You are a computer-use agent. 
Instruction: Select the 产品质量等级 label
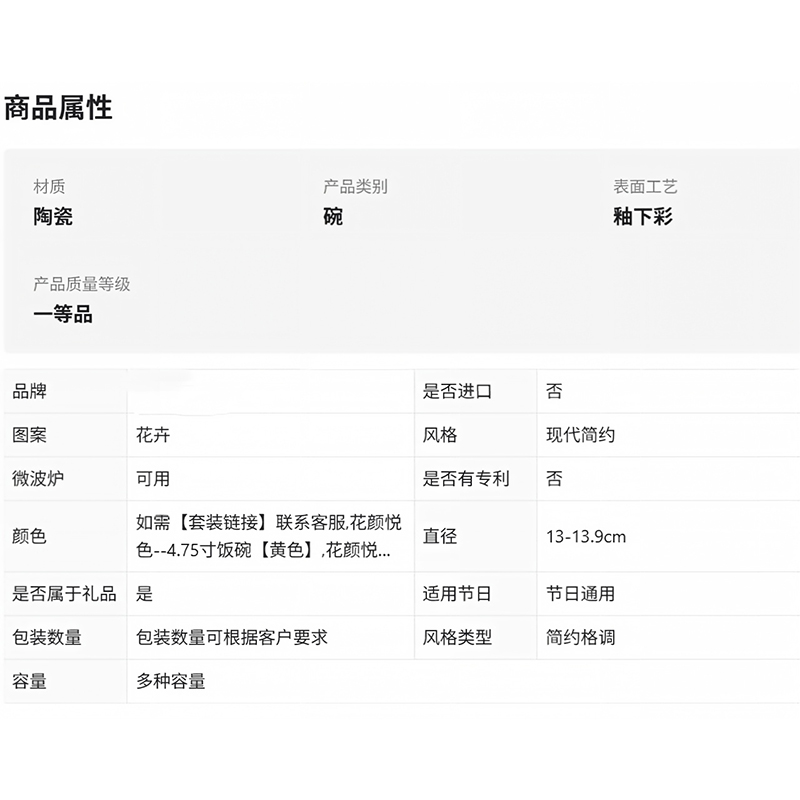82,284
